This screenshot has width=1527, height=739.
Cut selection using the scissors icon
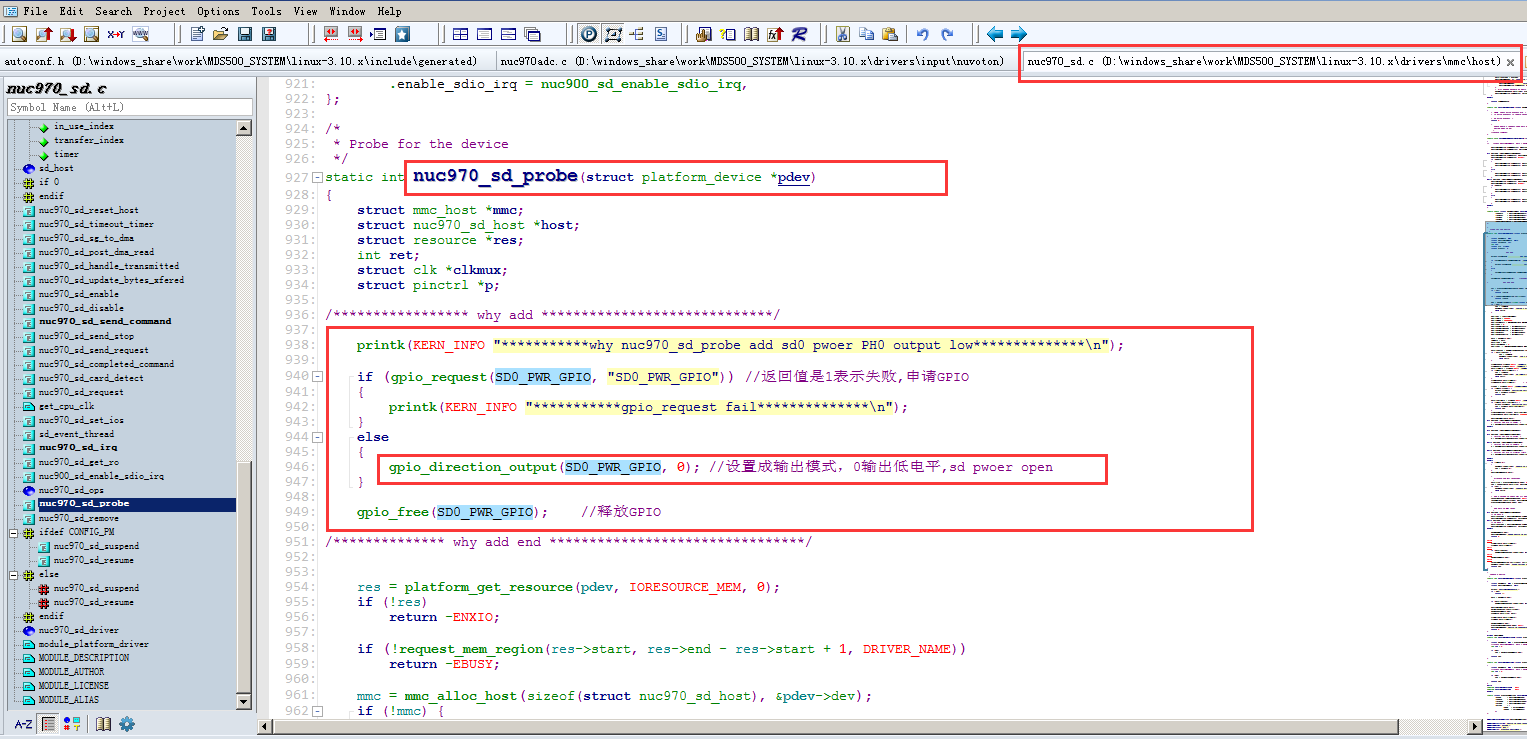(842, 34)
